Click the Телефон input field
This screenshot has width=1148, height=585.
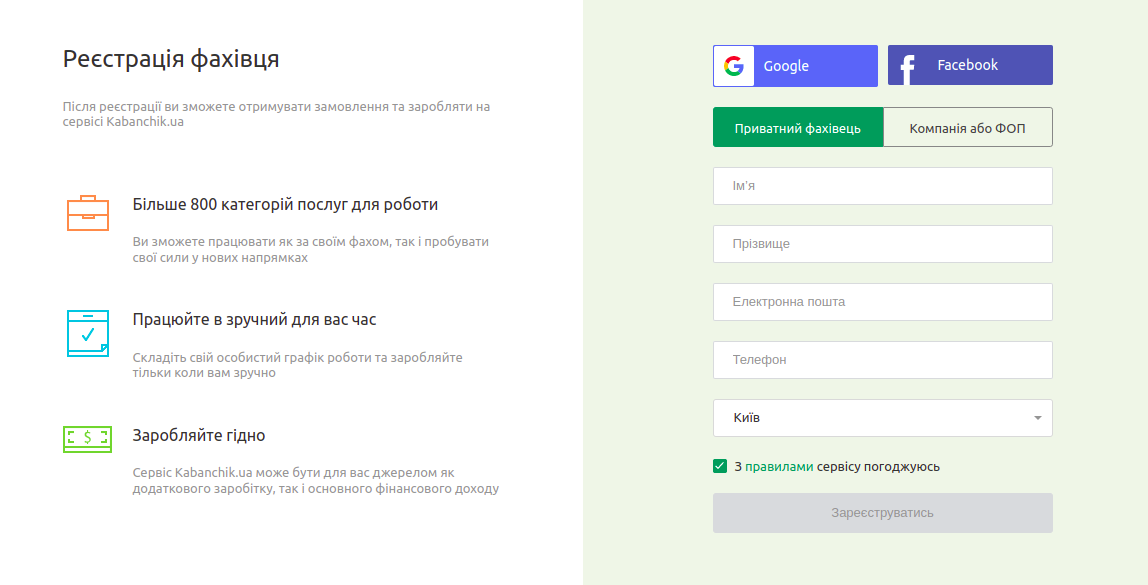pyautogui.click(x=882, y=360)
